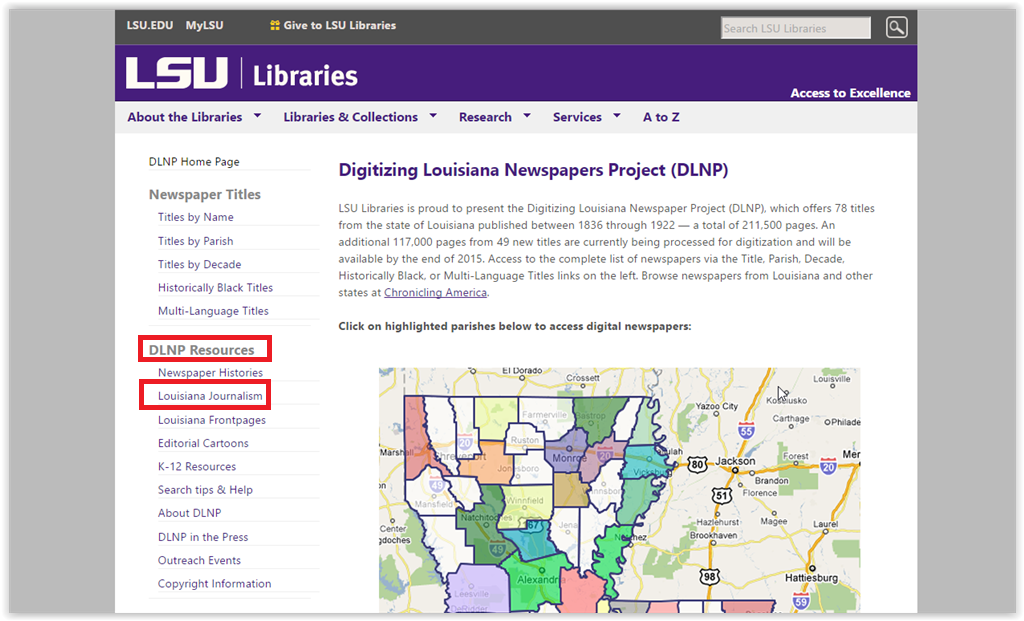The image size is (1024, 621).
Task: Click DLNP Resources heading
Action: (x=201, y=349)
